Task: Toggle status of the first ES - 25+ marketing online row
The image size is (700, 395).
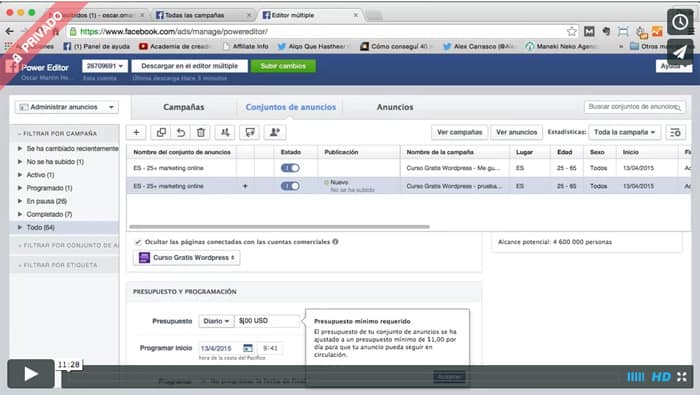Action: pyautogui.click(x=290, y=168)
